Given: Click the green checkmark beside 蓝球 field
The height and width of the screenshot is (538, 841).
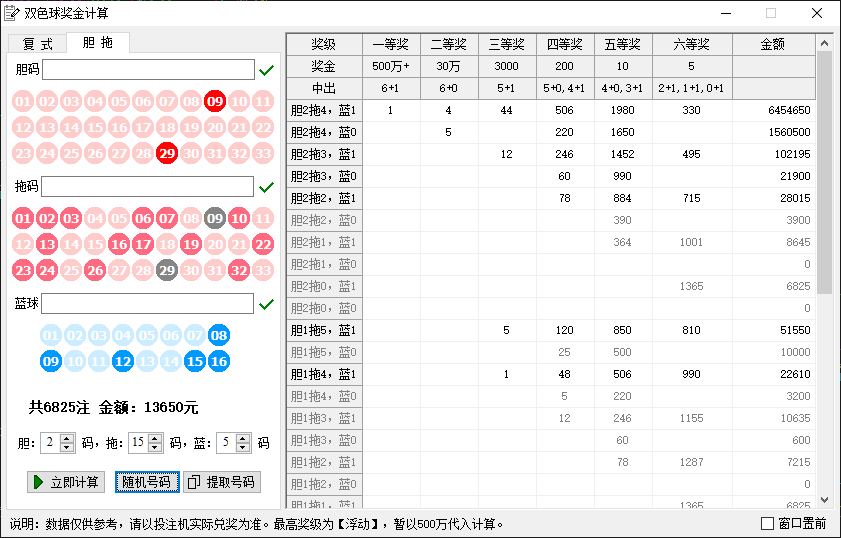Looking at the screenshot, I should pyautogui.click(x=266, y=304).
